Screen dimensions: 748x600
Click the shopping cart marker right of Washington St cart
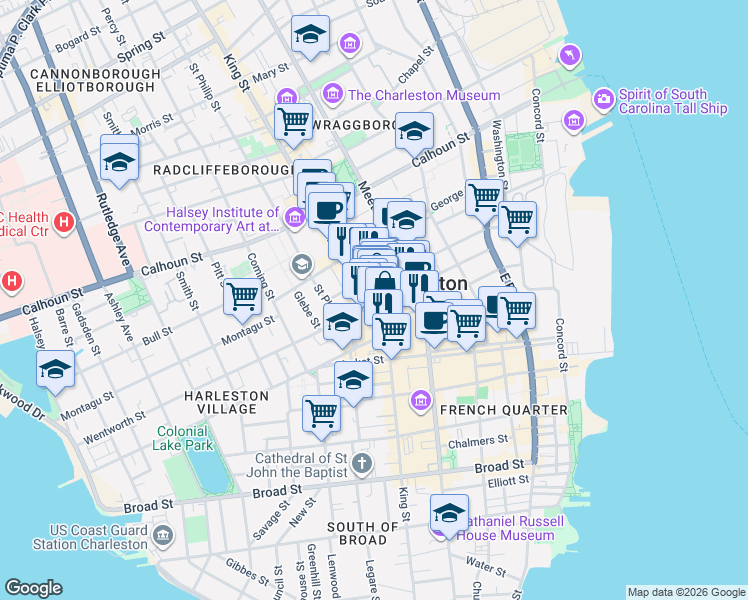517,223
